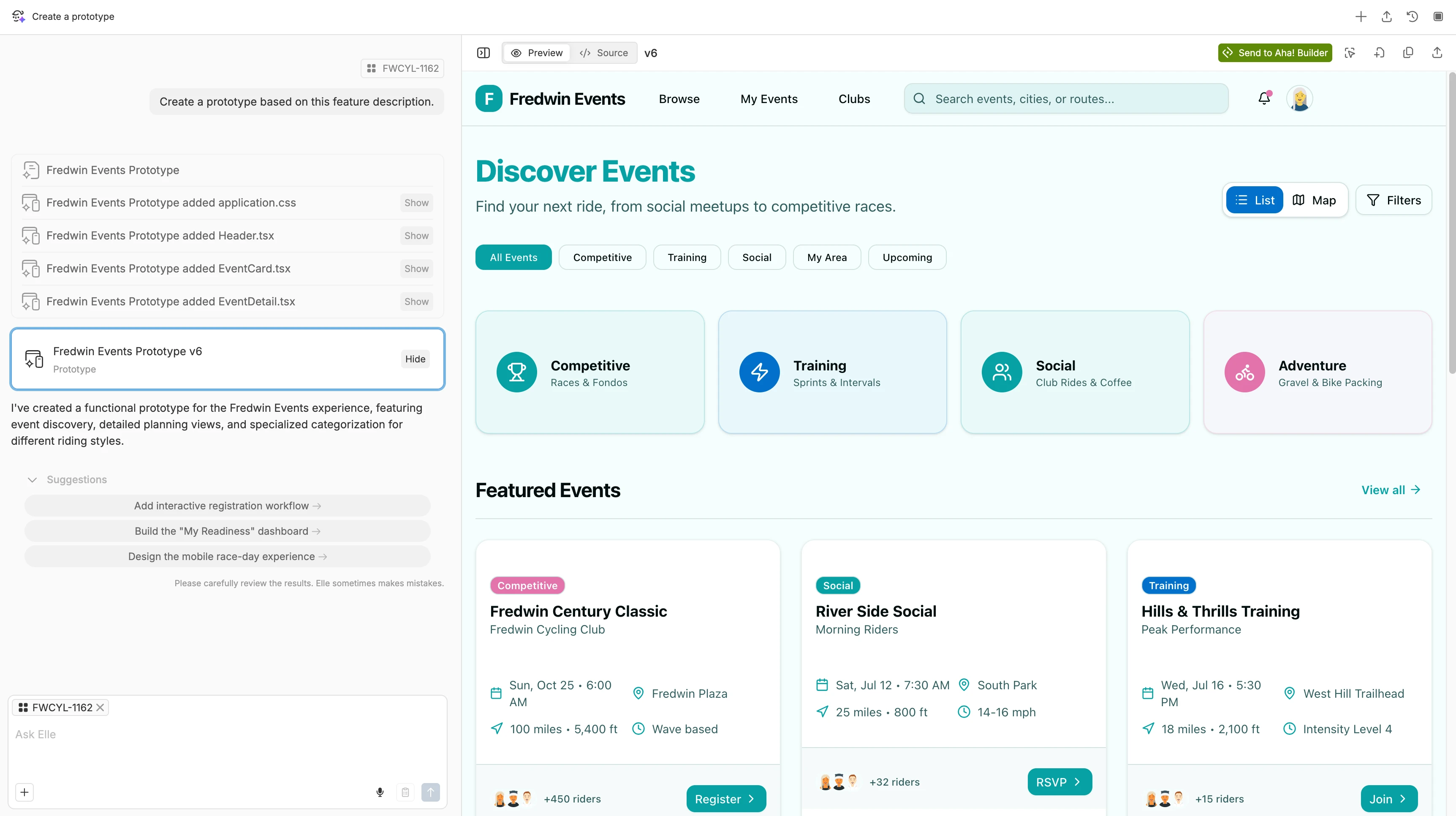Open notifications bell icon
The height and width of the screenshot is (816, 1456).
tap(1264, 98)
